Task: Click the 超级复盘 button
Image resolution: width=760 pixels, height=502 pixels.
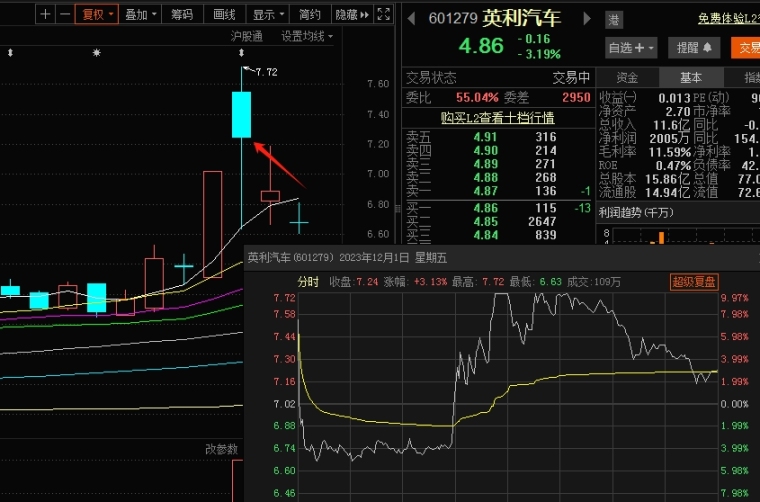Action: 694,282
